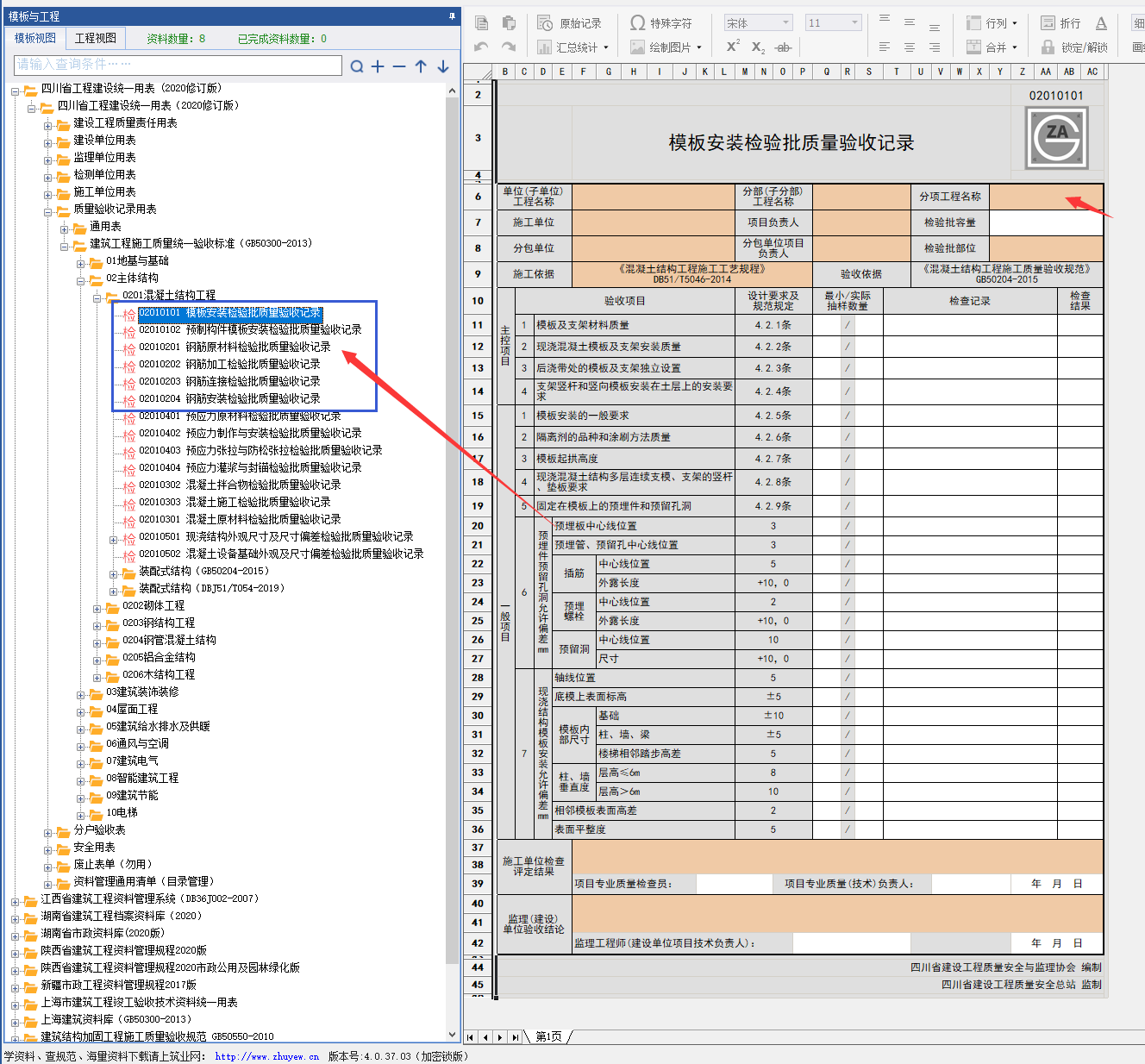Align cell content to bottom

(x=935, y=27)
